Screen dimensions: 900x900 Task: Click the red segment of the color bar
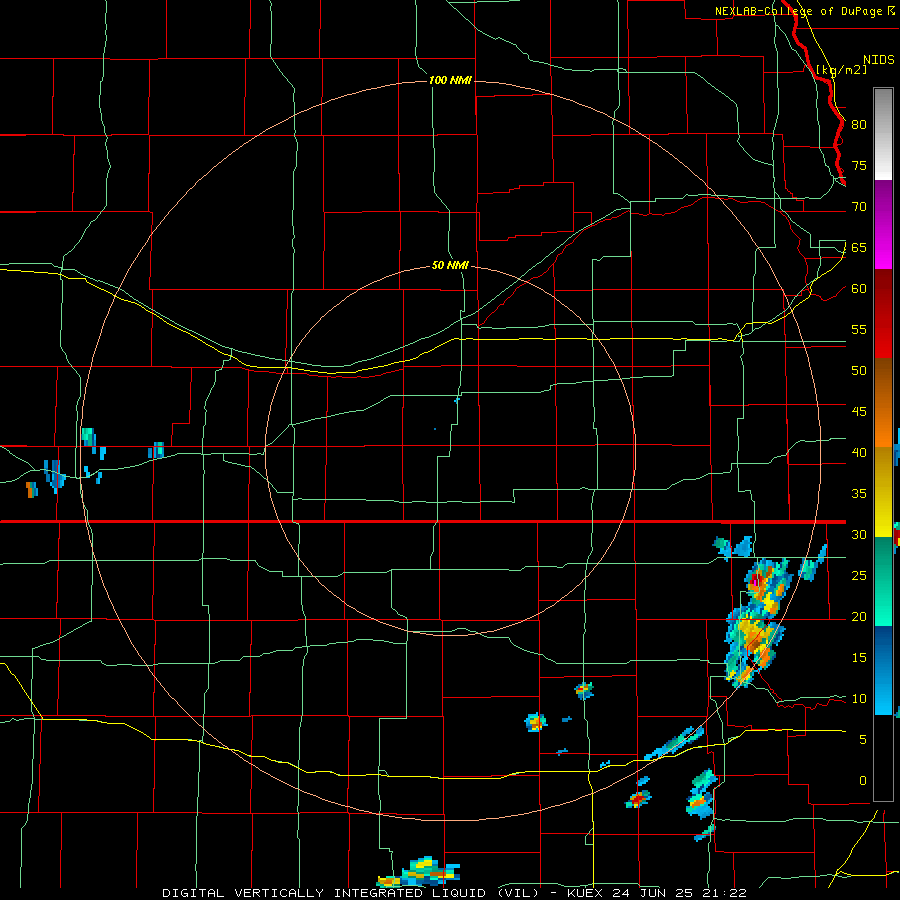pyautogui.click(x=883, y=314)
